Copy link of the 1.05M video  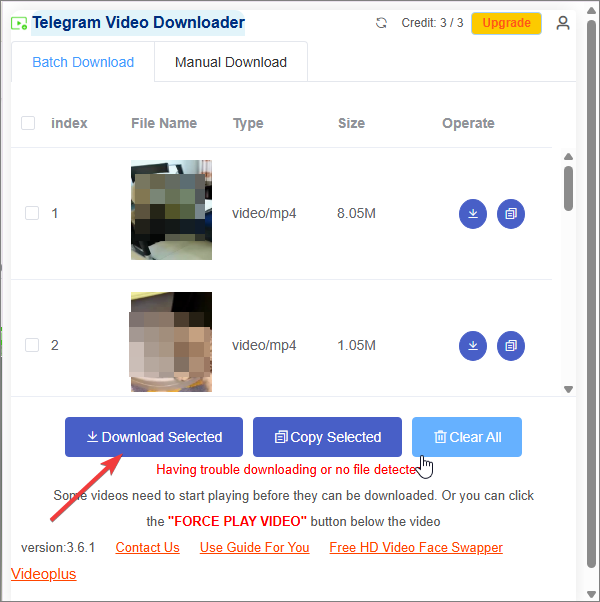(511, 346)
